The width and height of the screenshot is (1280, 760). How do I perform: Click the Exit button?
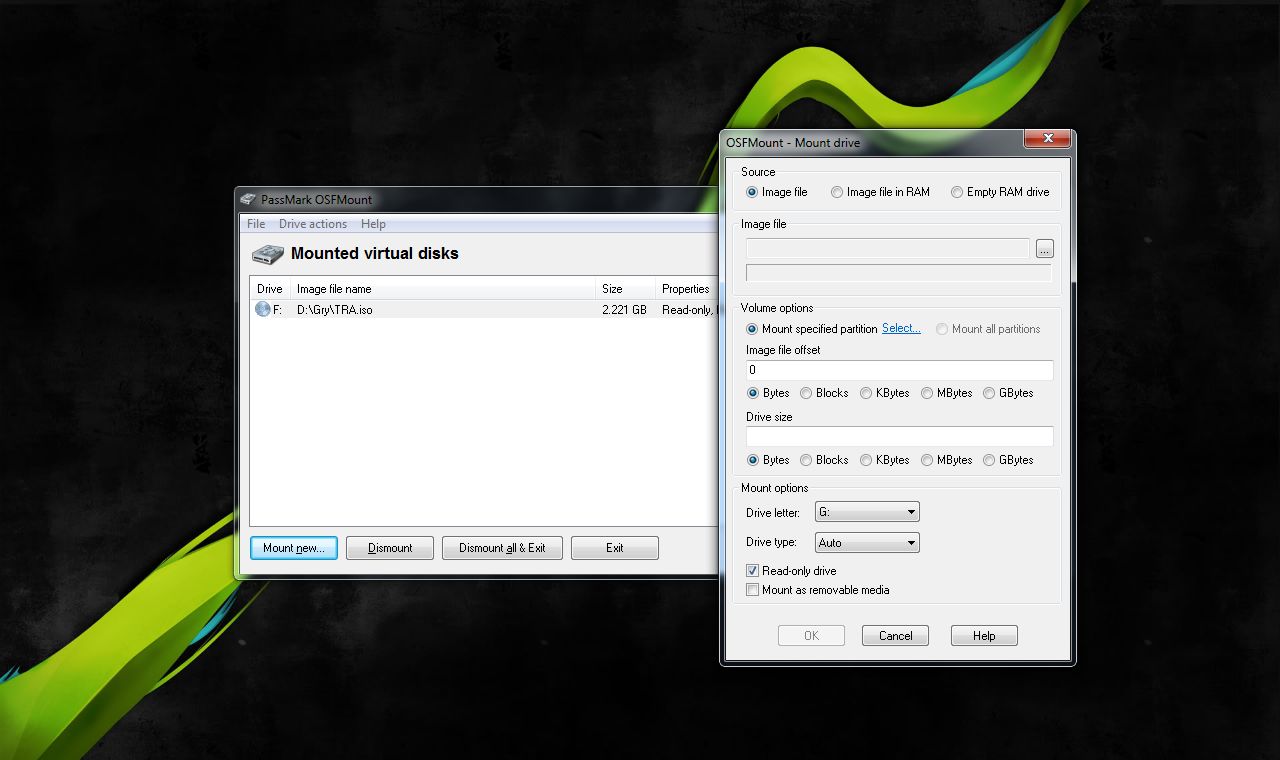(x=615, y=548)
